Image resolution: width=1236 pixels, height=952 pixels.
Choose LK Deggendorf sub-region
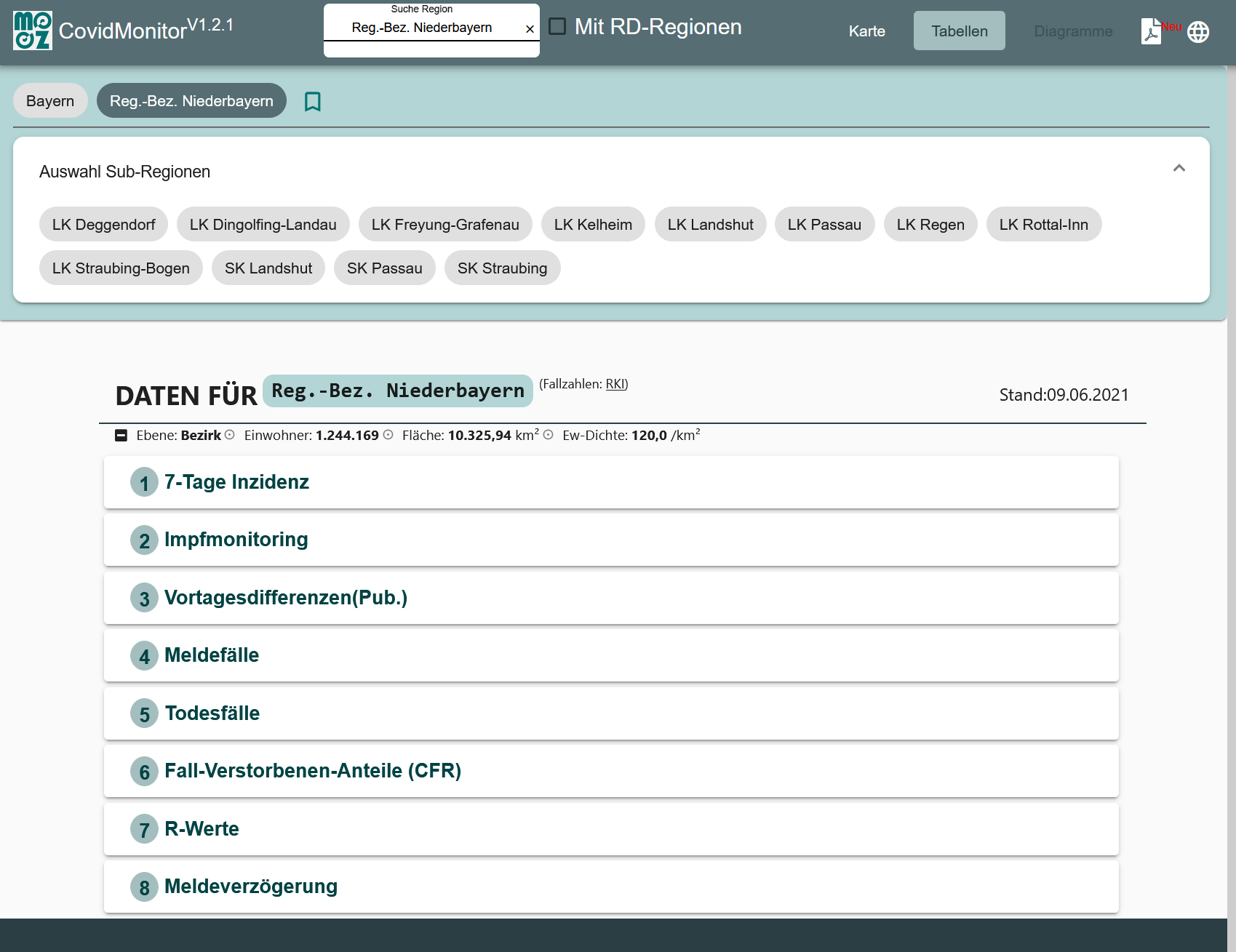[103, 225]
